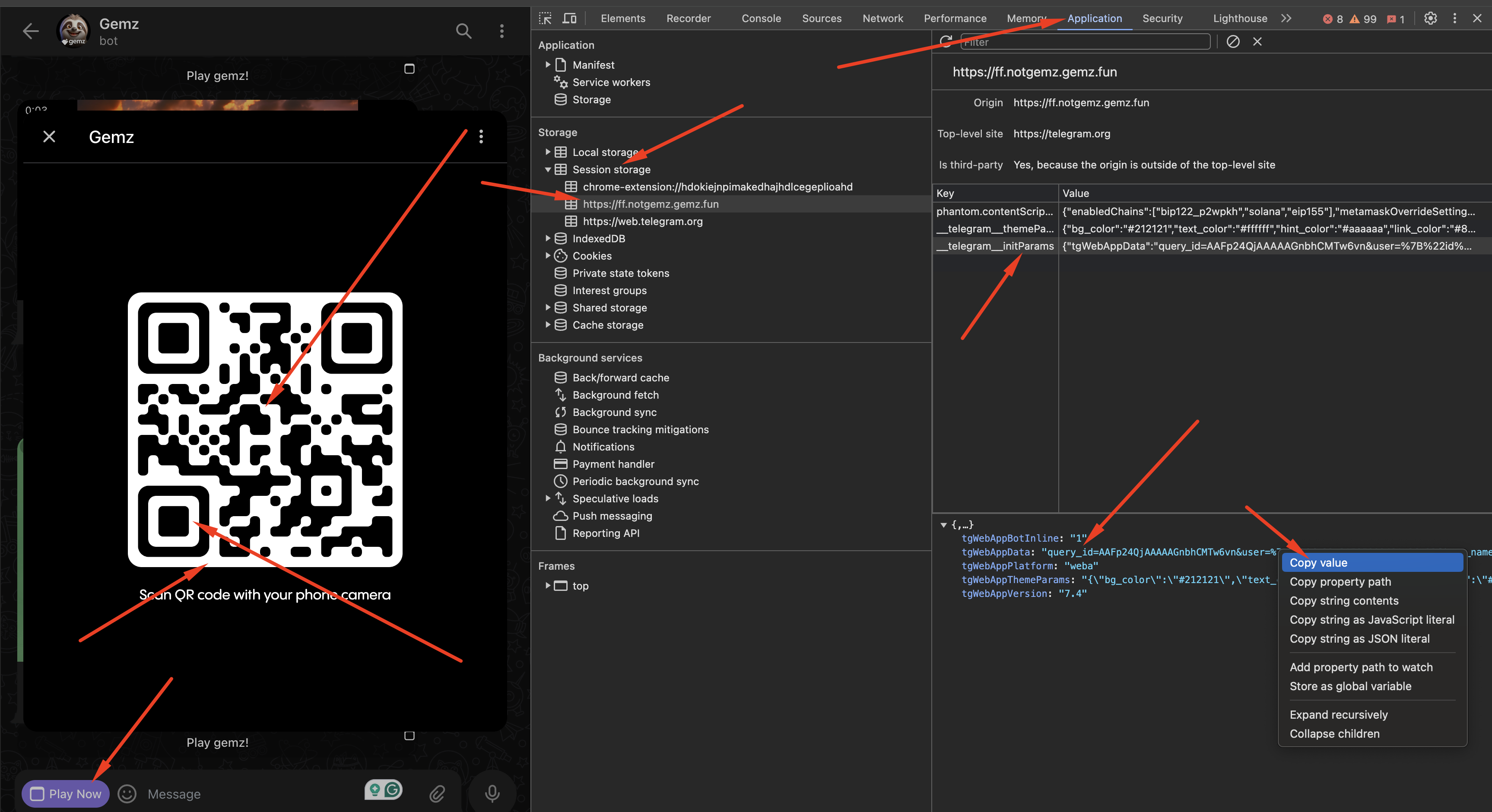Open the Gemz mini app kebab menu
This screenshot has width=1492, height=812.
[481, 136]
